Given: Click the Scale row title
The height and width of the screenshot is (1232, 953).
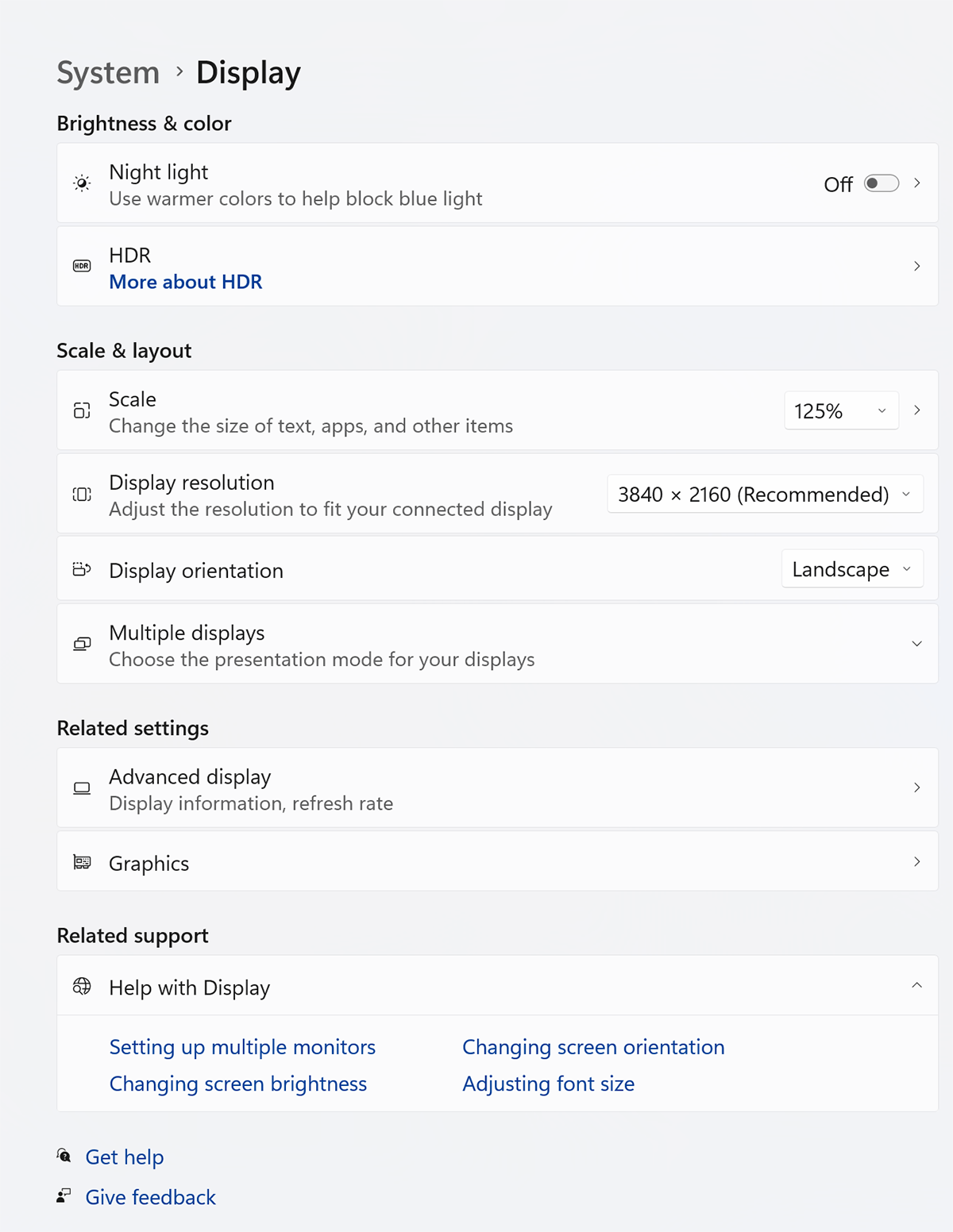Looking at the screenshot, I should click(x=133, y=399).
